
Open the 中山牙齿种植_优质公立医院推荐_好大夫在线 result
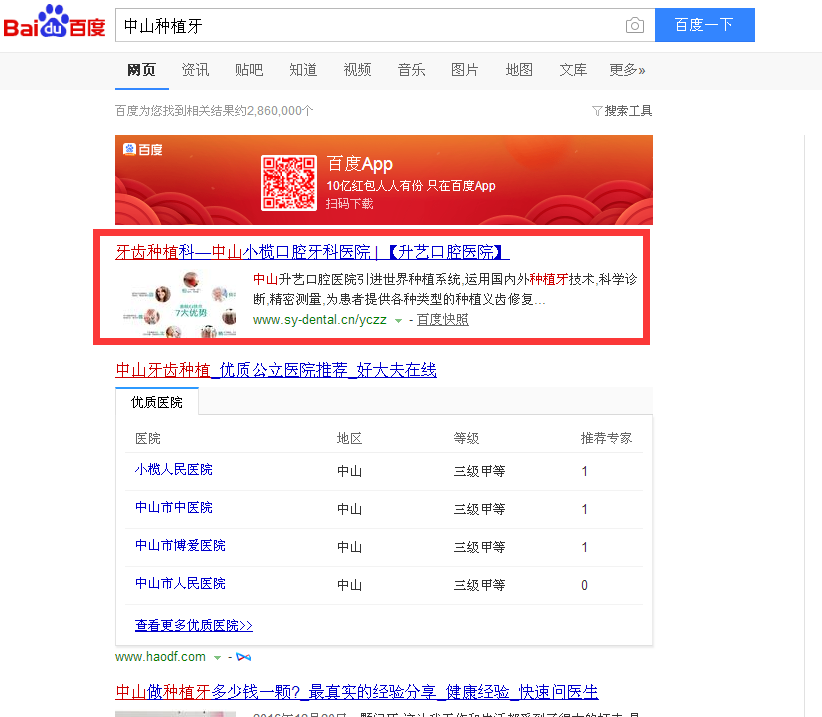click(x=276, y=370)
